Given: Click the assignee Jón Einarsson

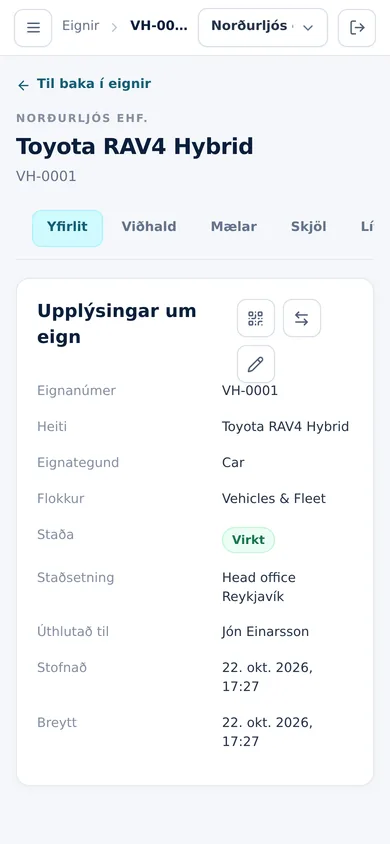Looking at the screenshot, I should (266, 632).
